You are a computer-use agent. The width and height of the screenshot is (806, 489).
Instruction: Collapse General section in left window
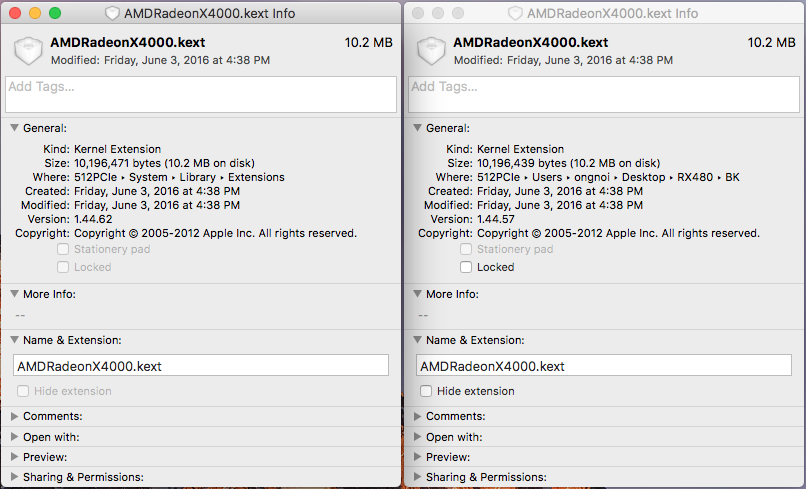click(x=14, y=128)
